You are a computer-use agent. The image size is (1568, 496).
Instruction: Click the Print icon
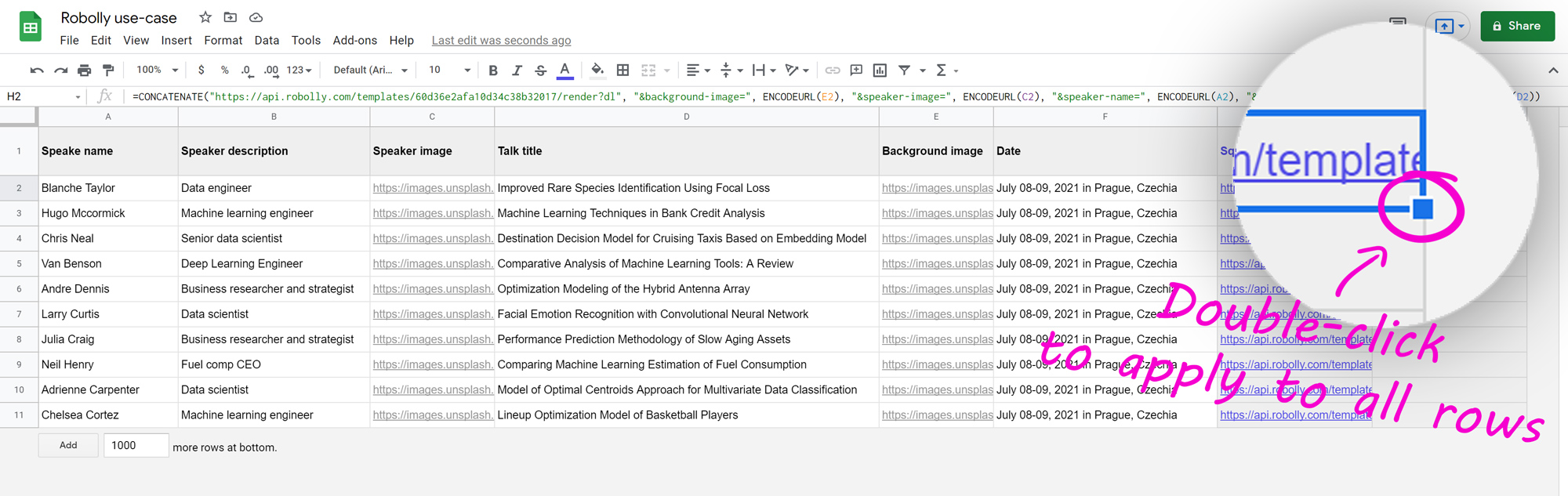(x=85, y=71)
